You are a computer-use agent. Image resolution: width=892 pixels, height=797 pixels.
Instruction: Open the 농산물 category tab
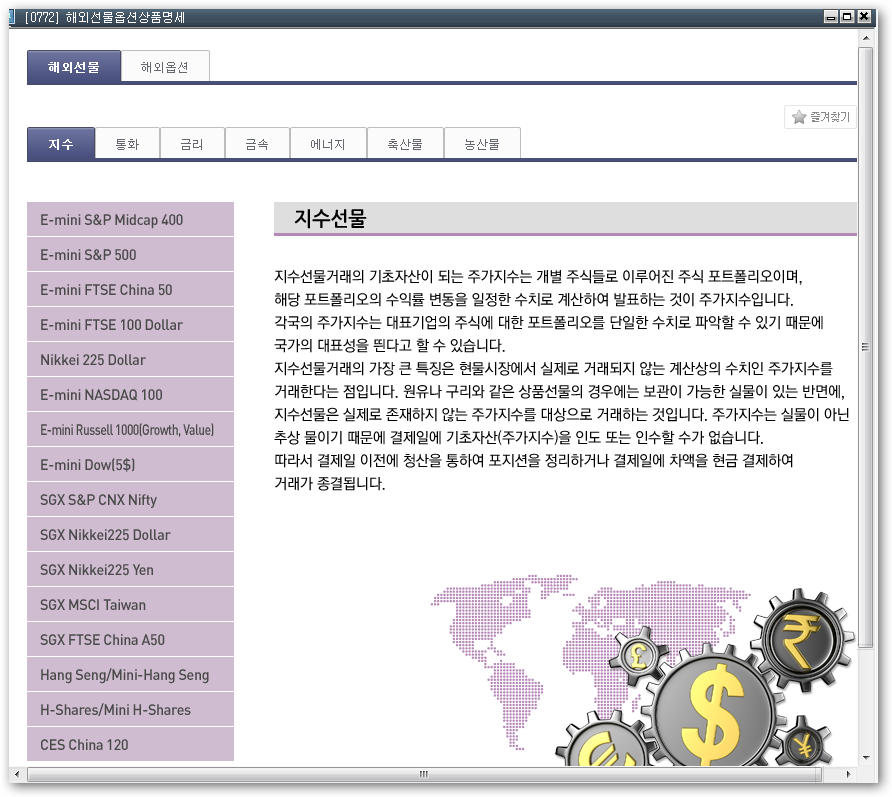pyautogui.click(x=482, y=143)
